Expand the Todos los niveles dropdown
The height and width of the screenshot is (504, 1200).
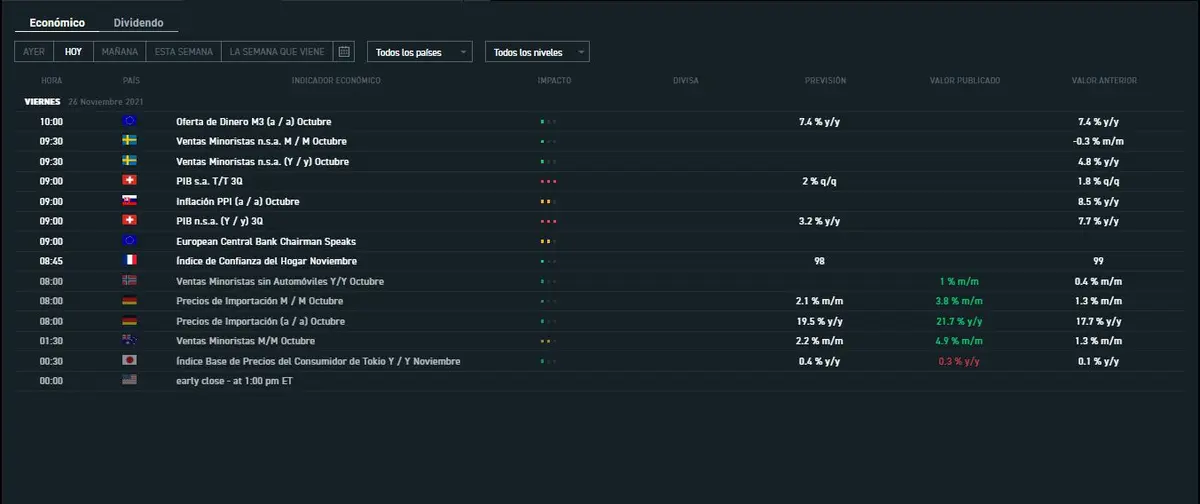tap(537, 52)
